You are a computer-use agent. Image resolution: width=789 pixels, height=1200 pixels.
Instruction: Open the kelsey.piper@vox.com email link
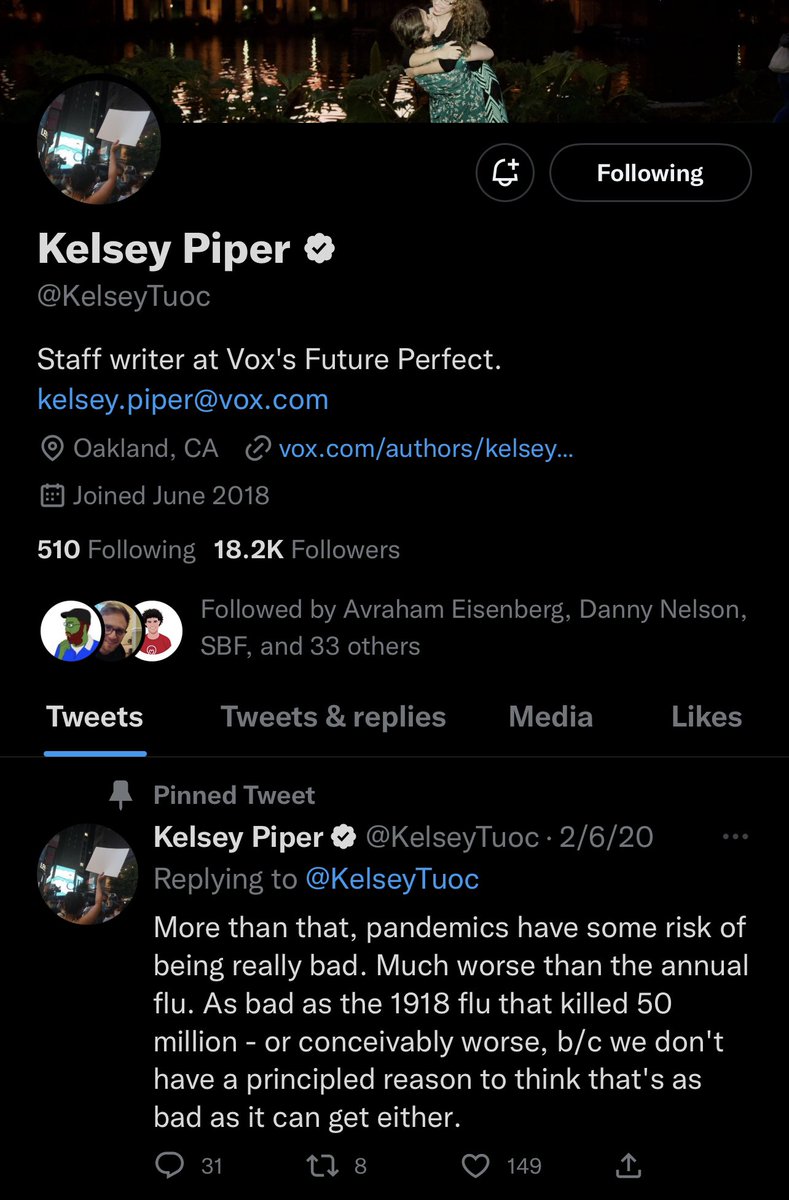click(x=183, y=400)
